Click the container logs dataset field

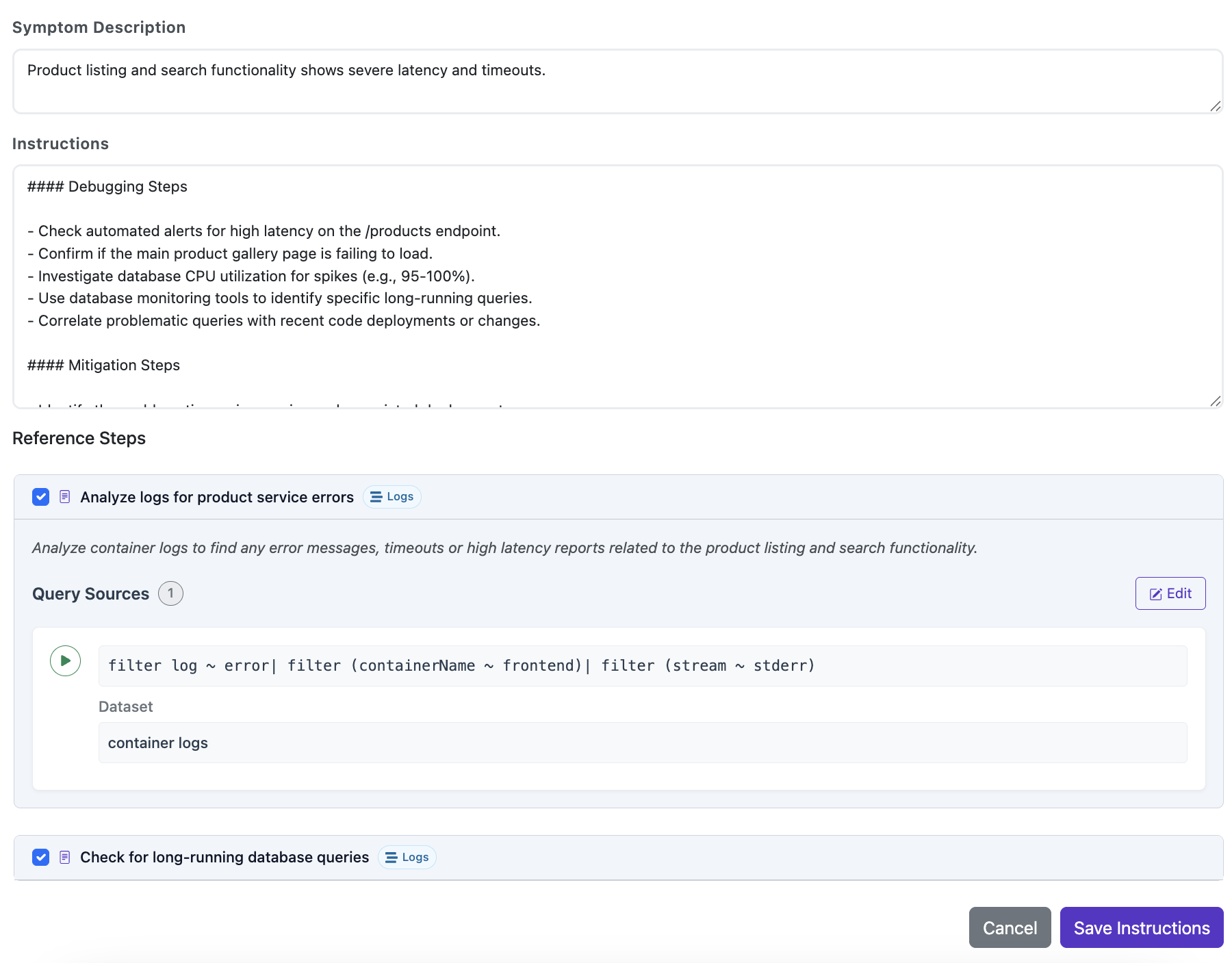click(643, 743)
